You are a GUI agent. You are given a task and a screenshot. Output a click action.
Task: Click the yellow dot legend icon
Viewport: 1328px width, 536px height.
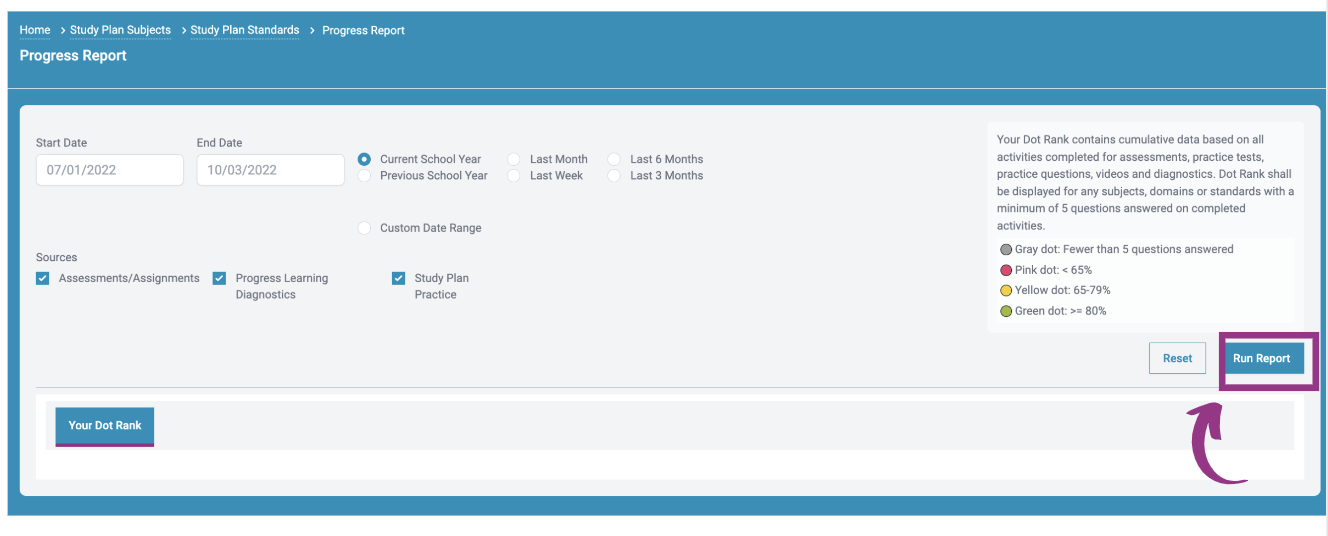pyautogui.click(x=1006, y=290)
